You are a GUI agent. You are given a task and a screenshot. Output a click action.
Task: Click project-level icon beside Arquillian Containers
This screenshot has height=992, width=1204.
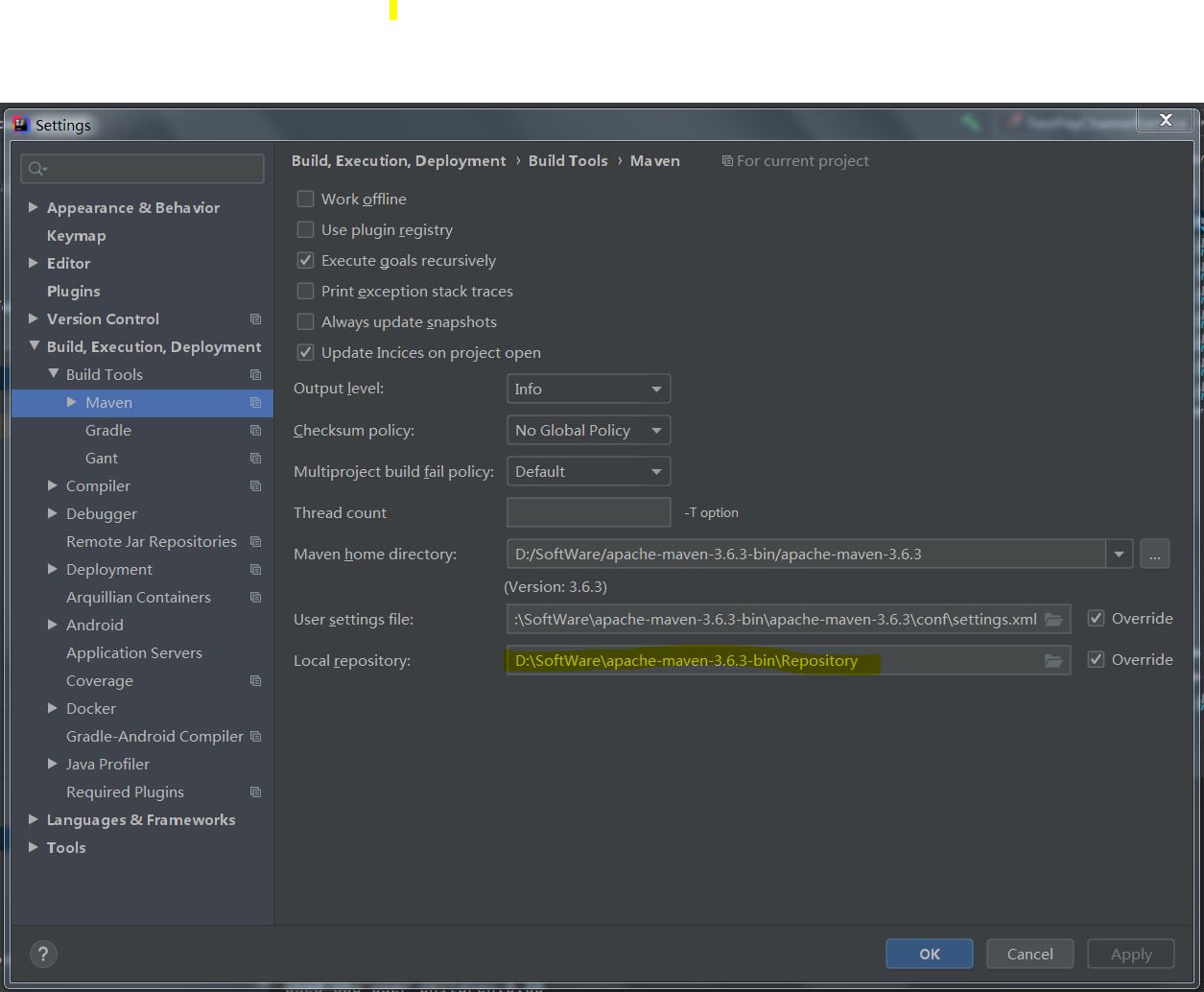point(255,598)
